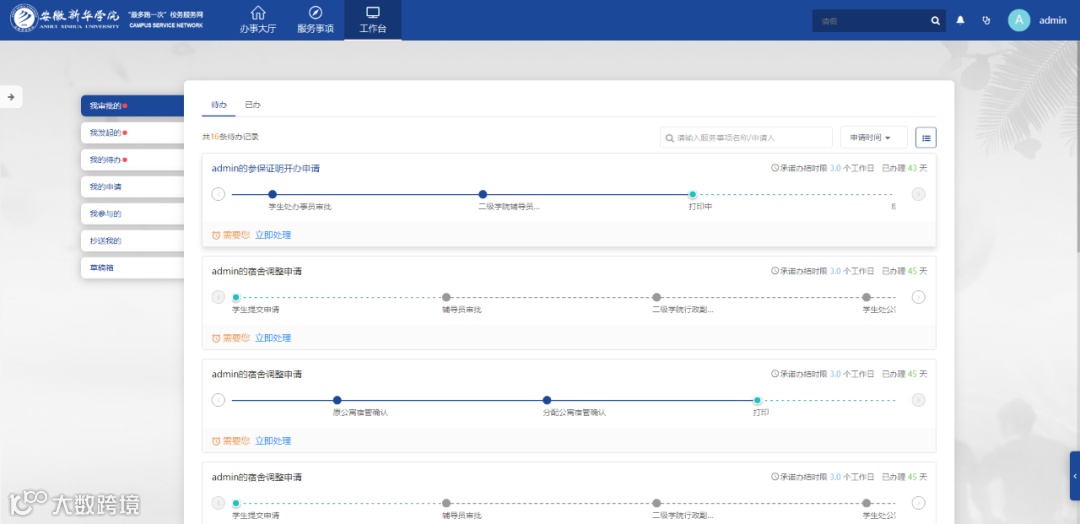The height and width of the screenshot is (524, 1080).
Task: Click clock icon beside 承诺办结时限 on 参保证明 card
Action: pos(775,168)
